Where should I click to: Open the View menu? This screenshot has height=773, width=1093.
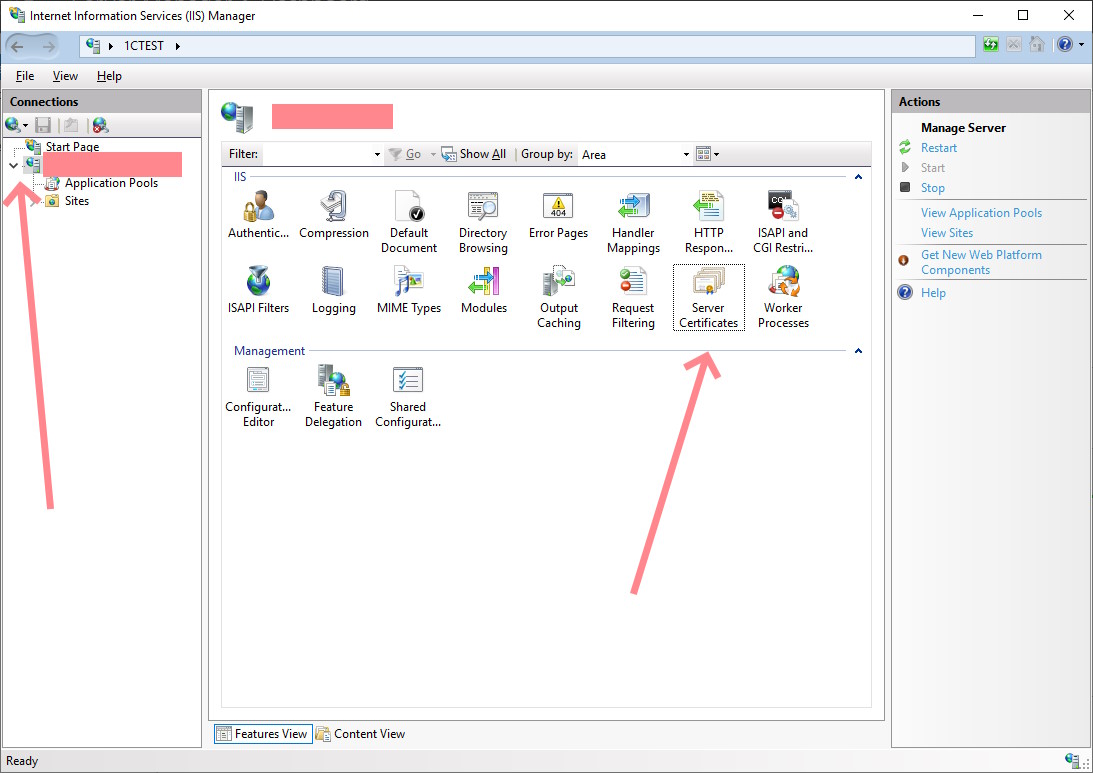[65, 76]
